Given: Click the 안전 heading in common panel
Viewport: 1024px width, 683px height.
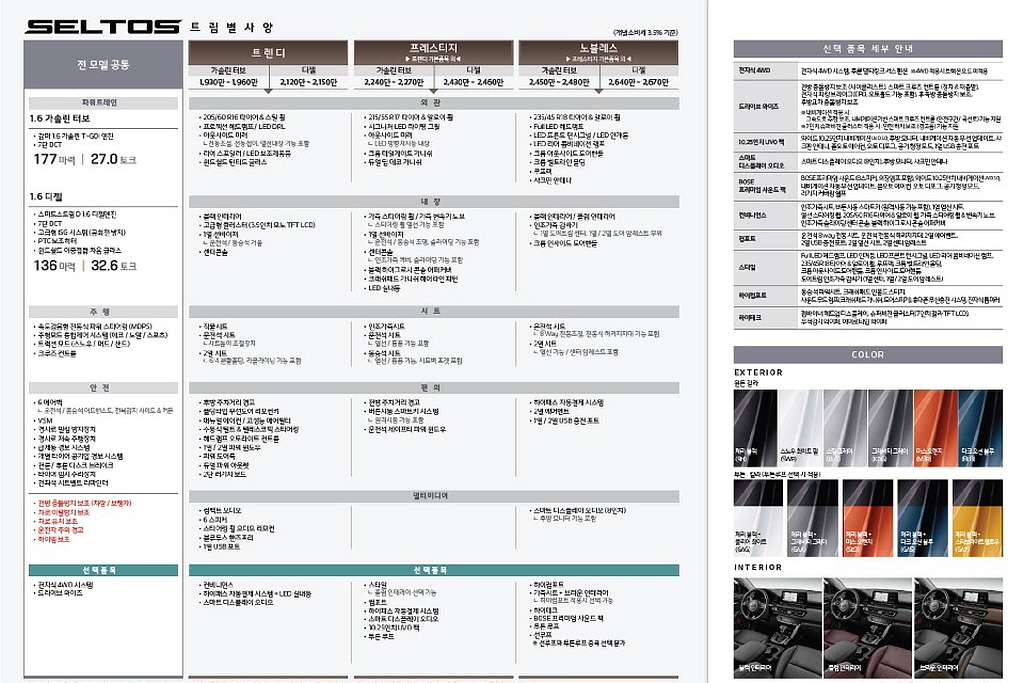Looking at the screenshot, I should pyautogui.click(x=103, y=388).
